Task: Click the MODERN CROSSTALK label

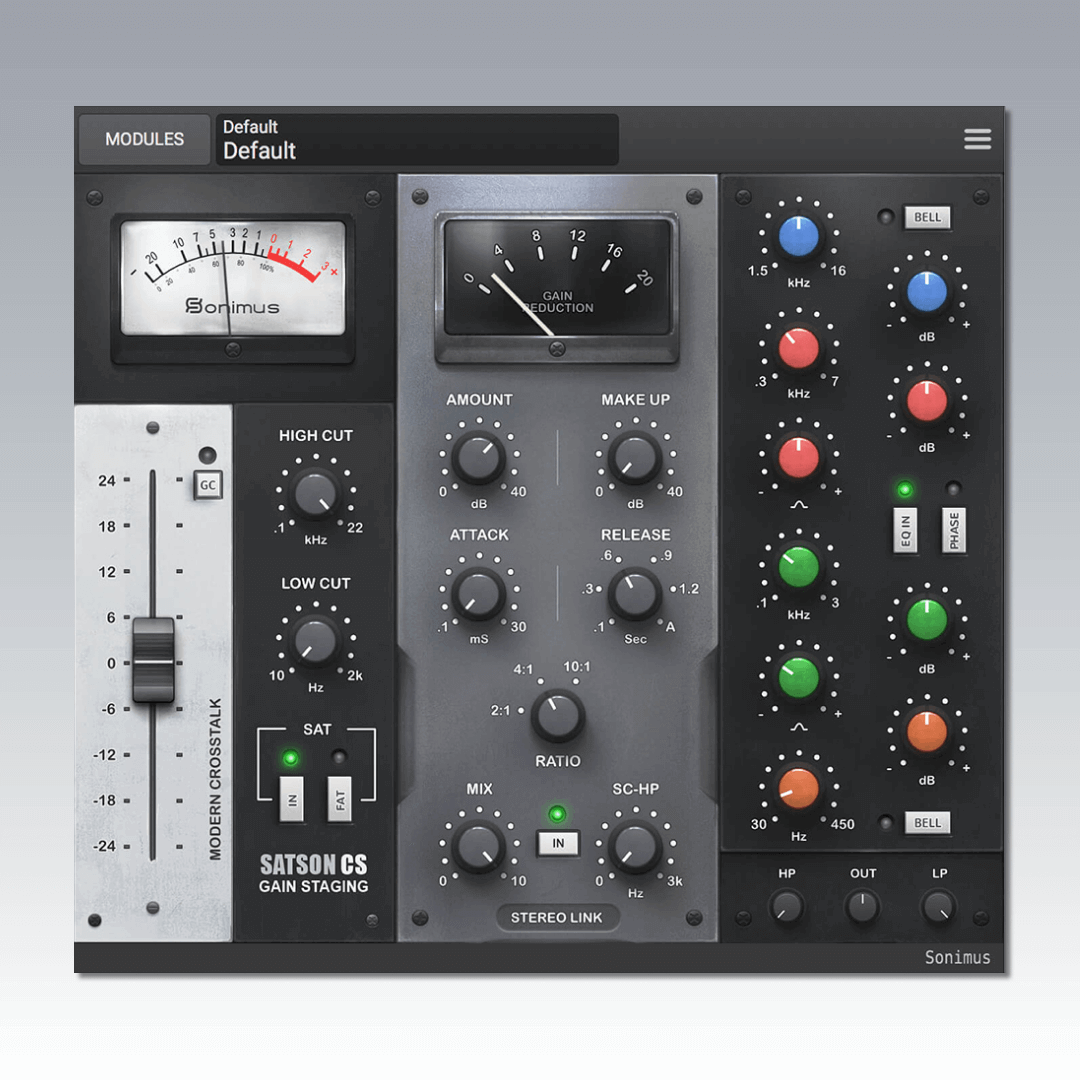Action: (216, 779)
